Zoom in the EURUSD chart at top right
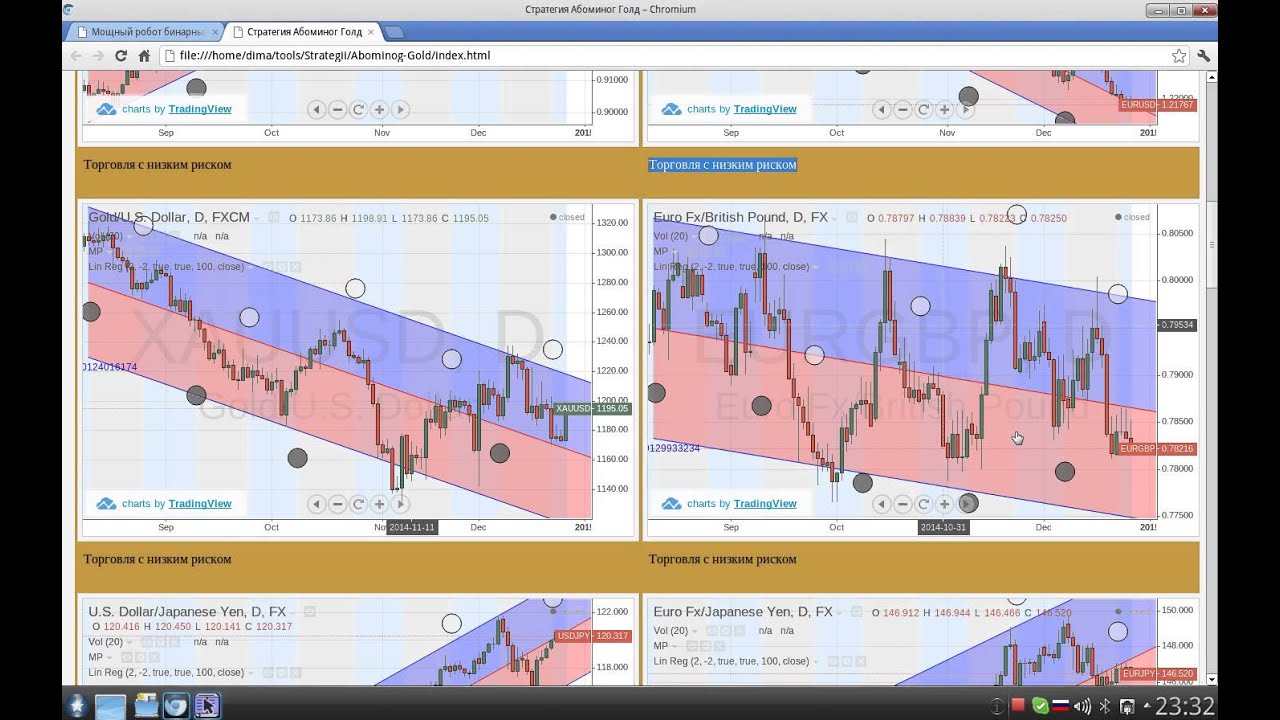1280x720 pixels. (944, 110)
